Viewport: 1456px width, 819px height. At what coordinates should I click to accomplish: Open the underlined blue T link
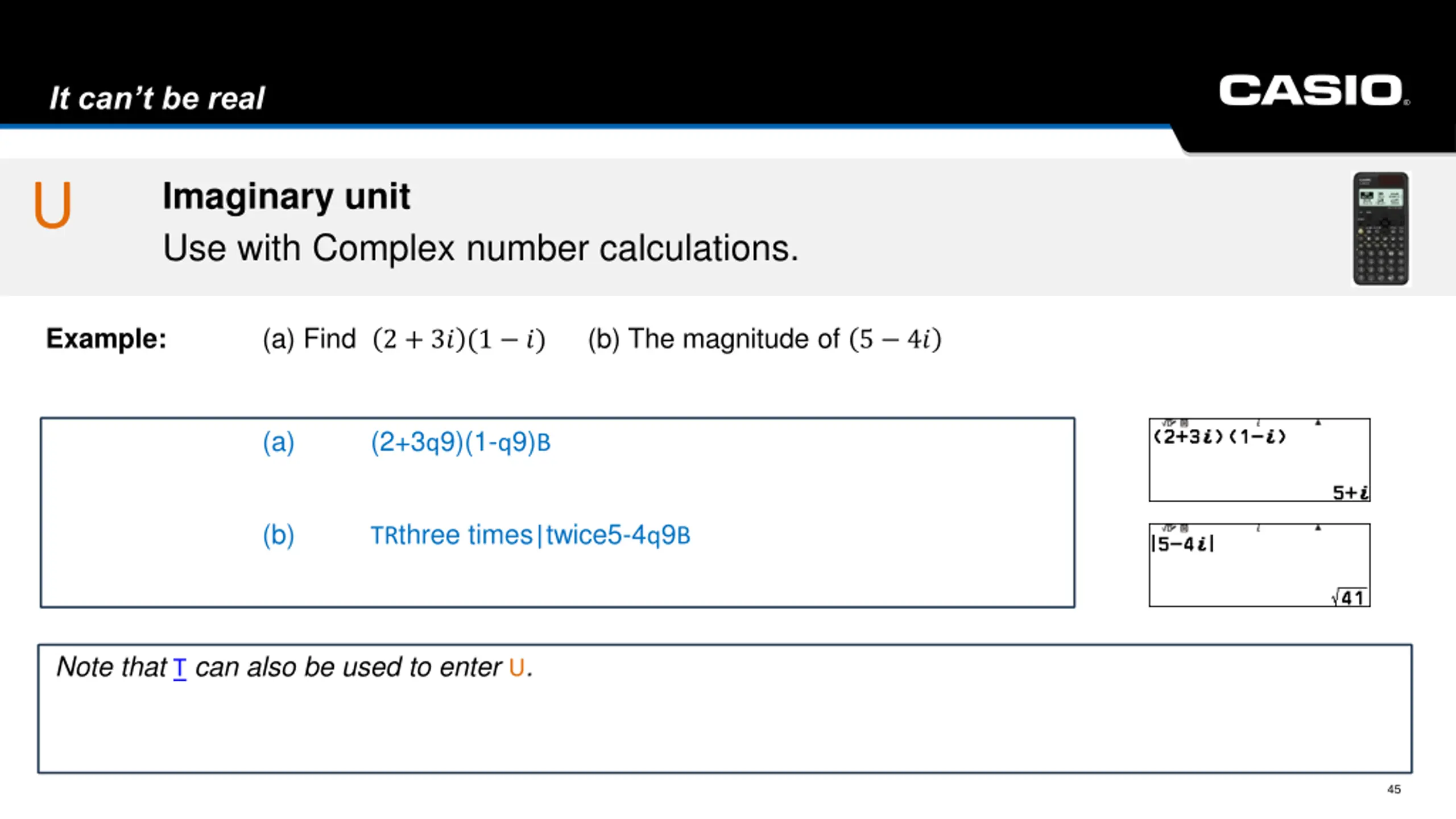pos(180,668)
